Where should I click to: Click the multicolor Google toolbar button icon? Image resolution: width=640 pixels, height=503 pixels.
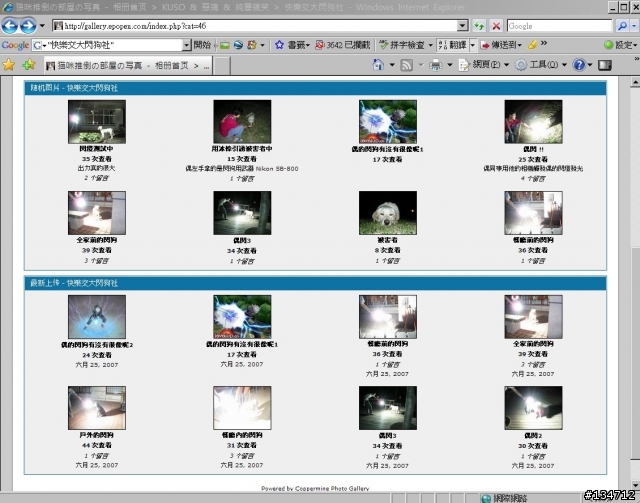click(x=252, y=45)
